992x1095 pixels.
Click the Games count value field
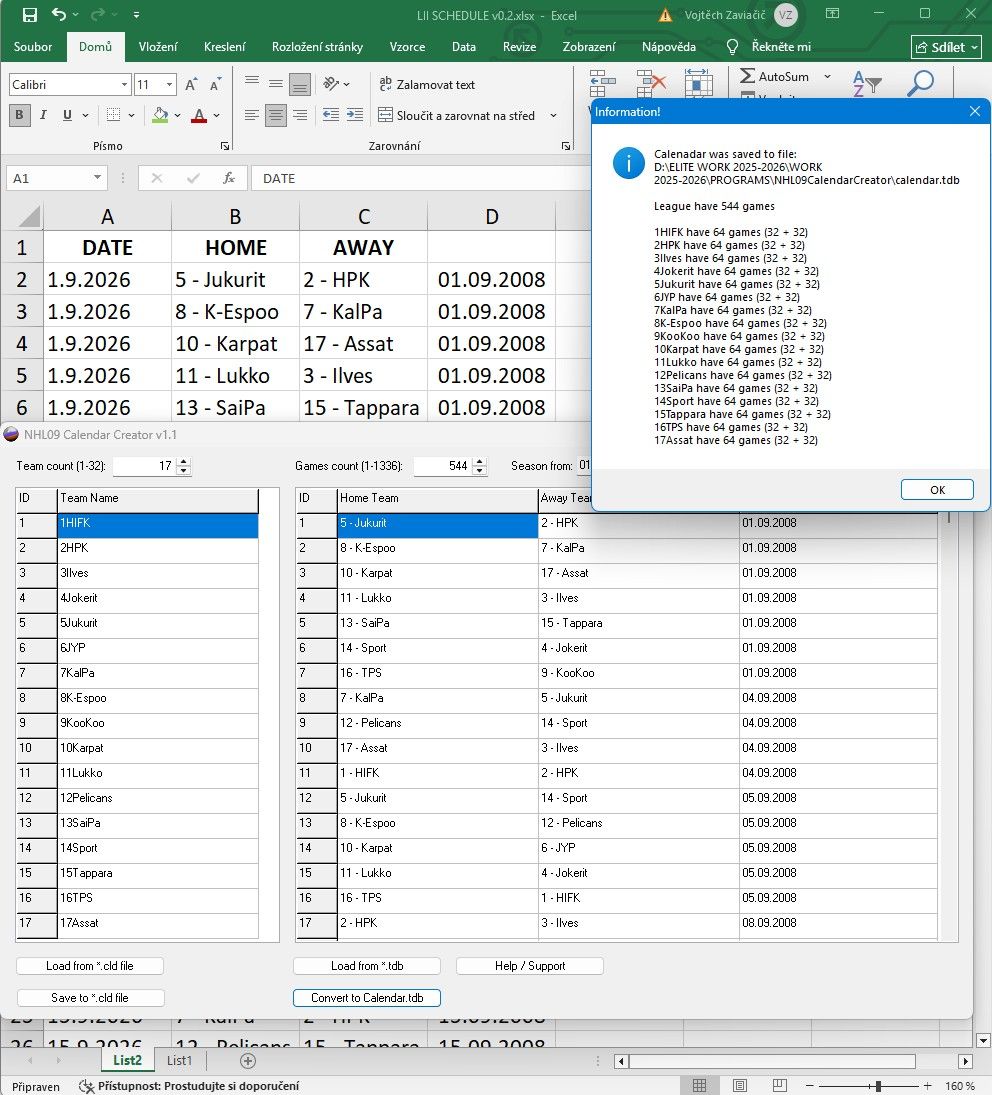coord(443,466)
